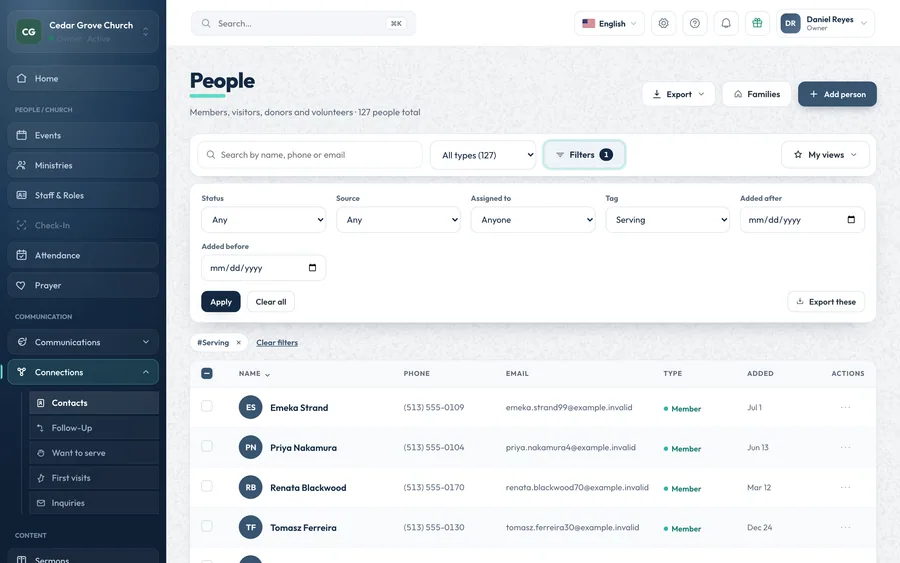Open the Export dropdown button

click(678, 94)
